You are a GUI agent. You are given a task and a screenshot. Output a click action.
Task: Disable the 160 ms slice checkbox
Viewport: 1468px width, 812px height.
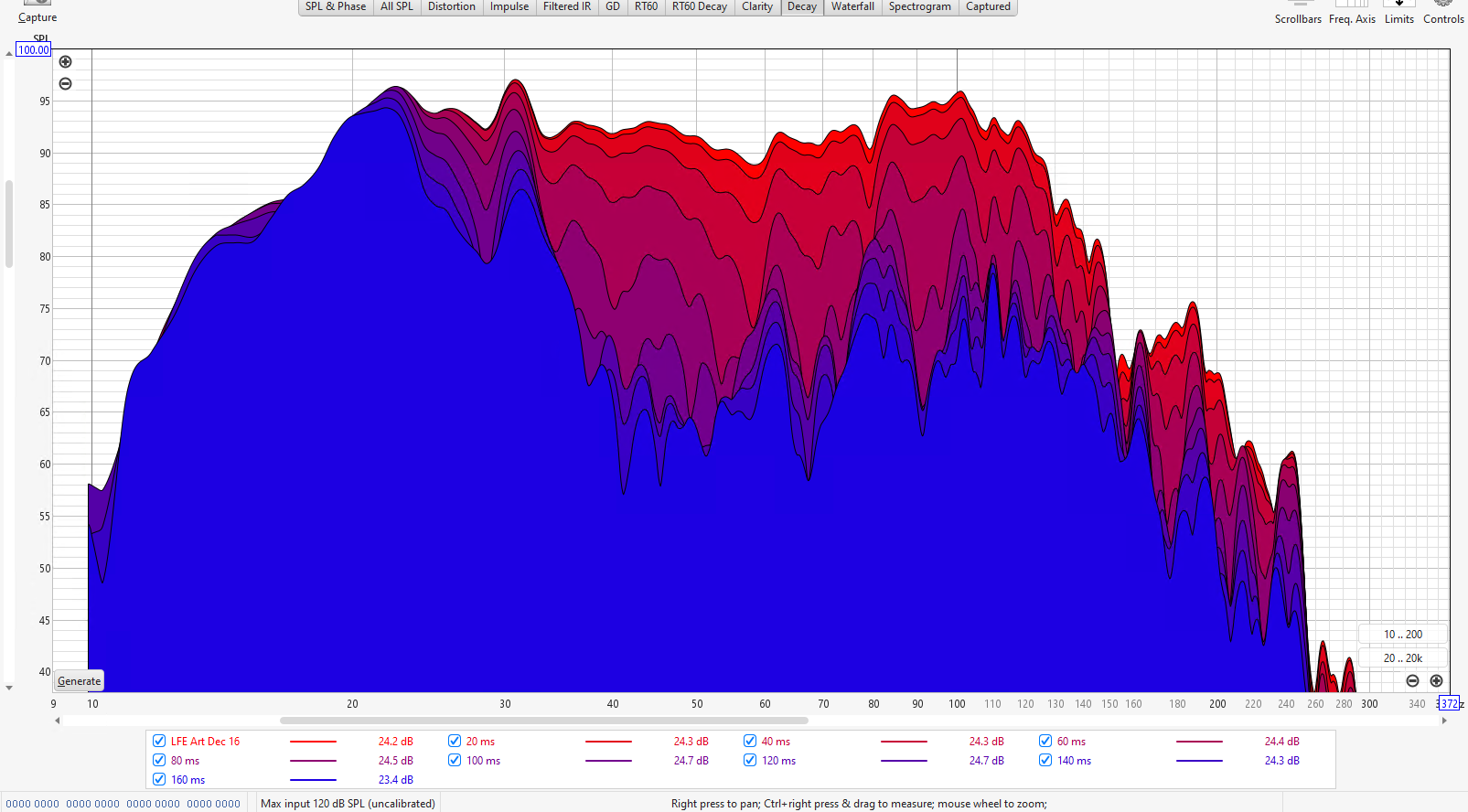tap(159, 780)
